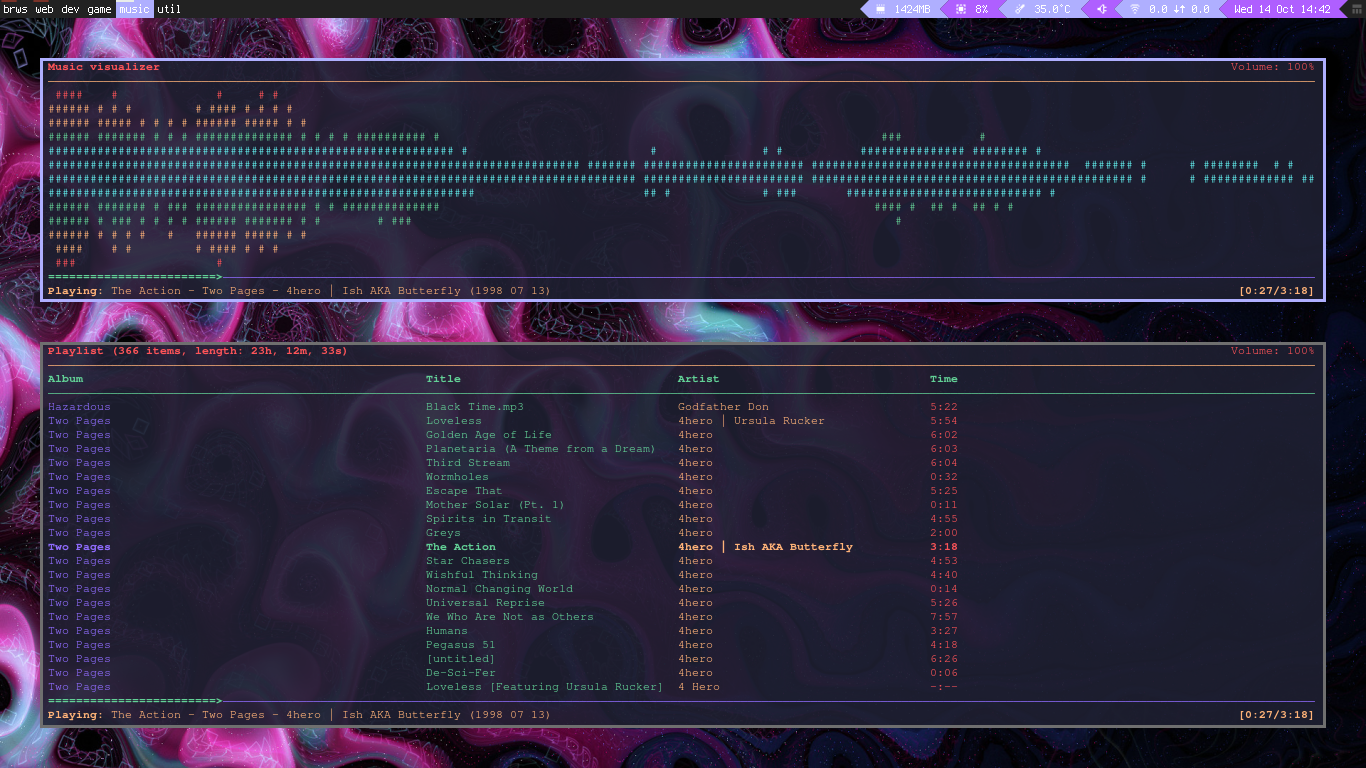Click the Godfather Don artist name

coord(723,407)
